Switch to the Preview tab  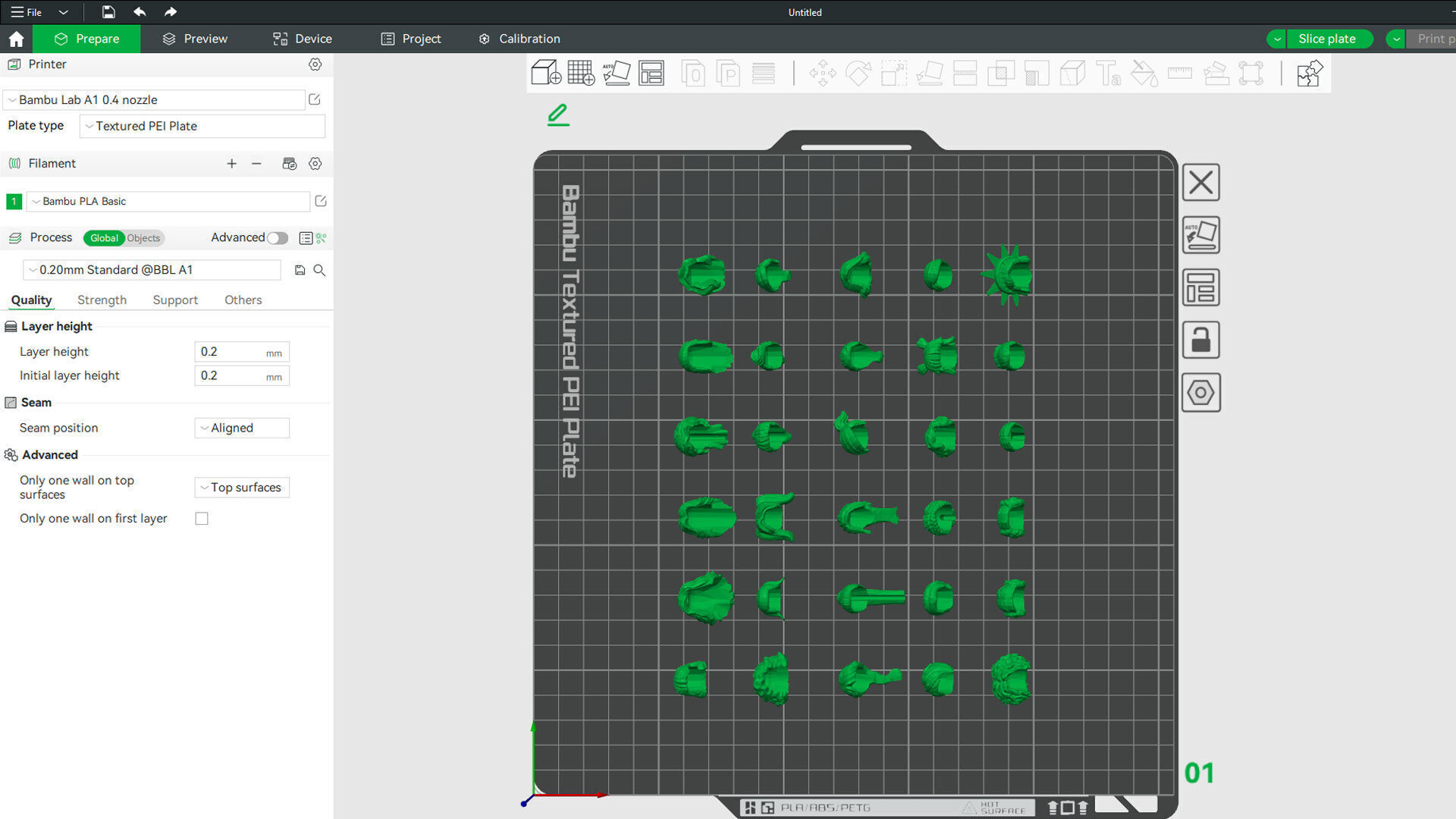click(x=195, y=39)
